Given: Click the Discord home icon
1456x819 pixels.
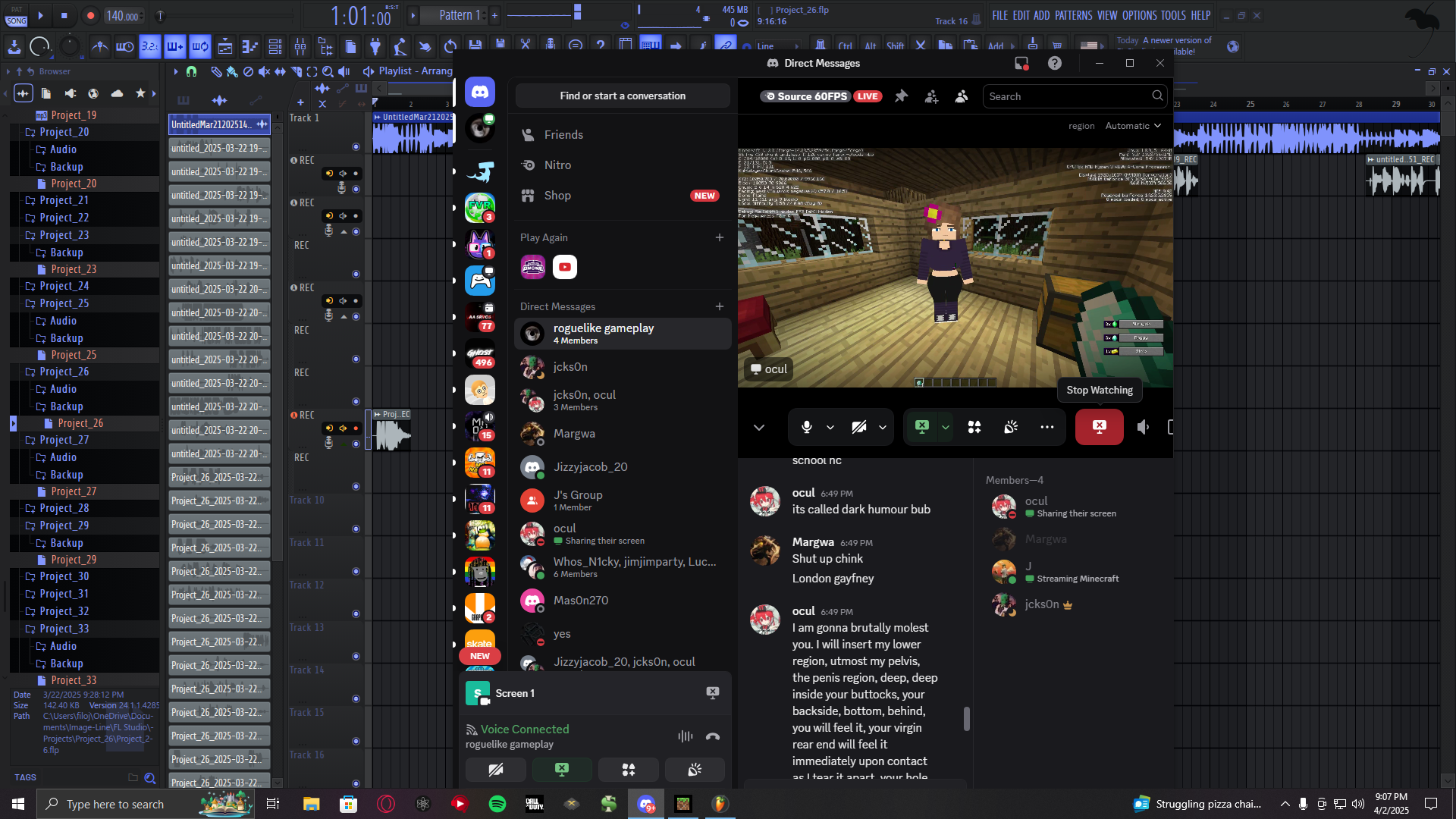Looking at the screenshot, I should (x=480, y=93).
